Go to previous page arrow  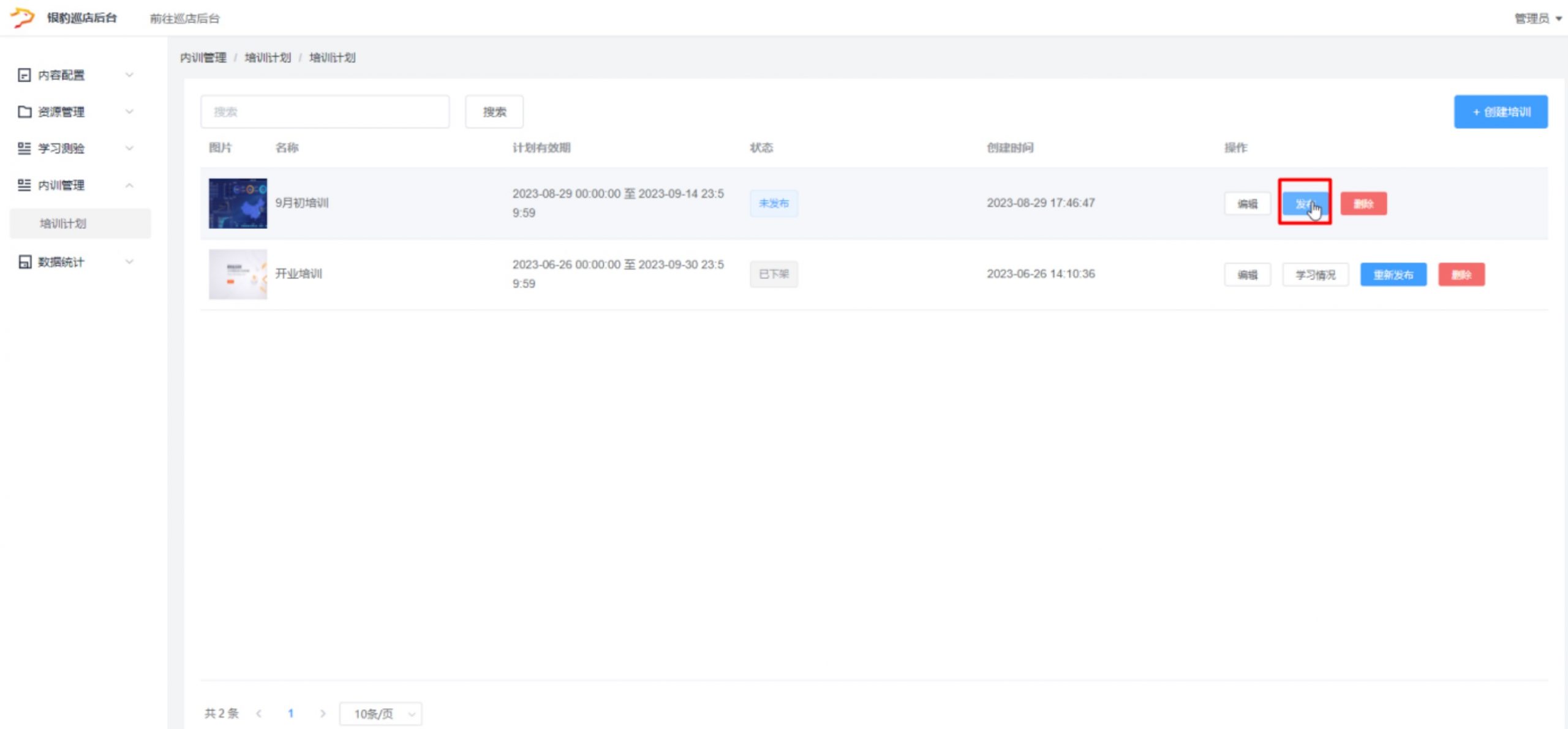pos(259,714)
